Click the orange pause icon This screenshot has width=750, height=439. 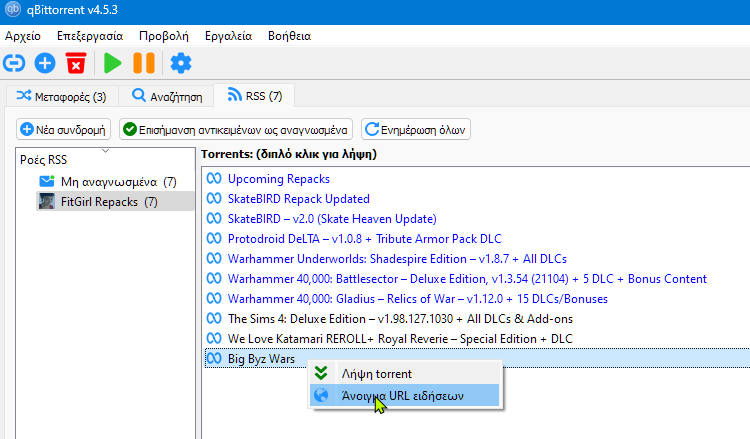(x=143, y=63)
